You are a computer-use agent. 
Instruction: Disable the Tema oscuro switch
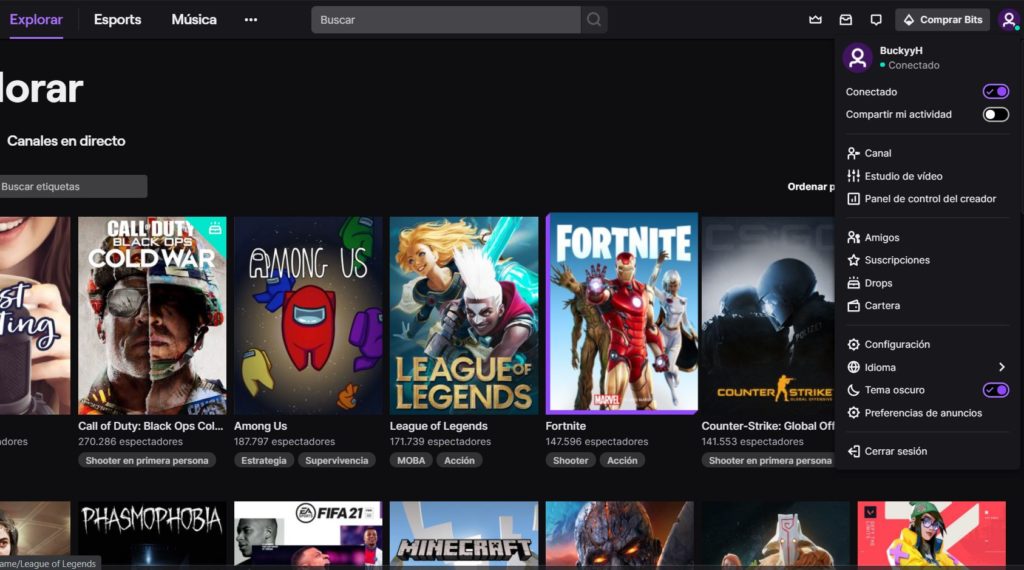click(996, 390)
